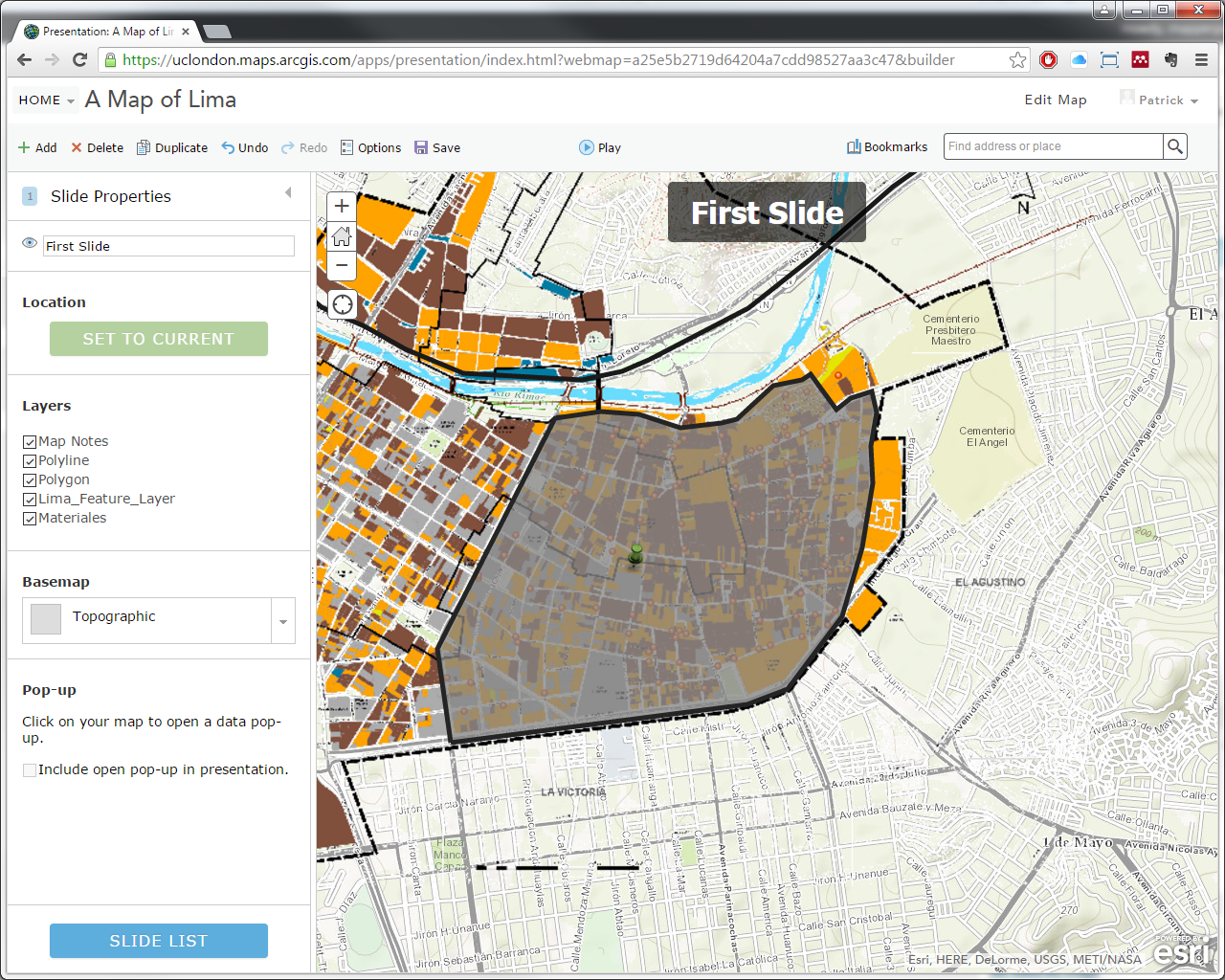Click the search magnifier icon
Screen dimensions: 1225x980
1175,146
